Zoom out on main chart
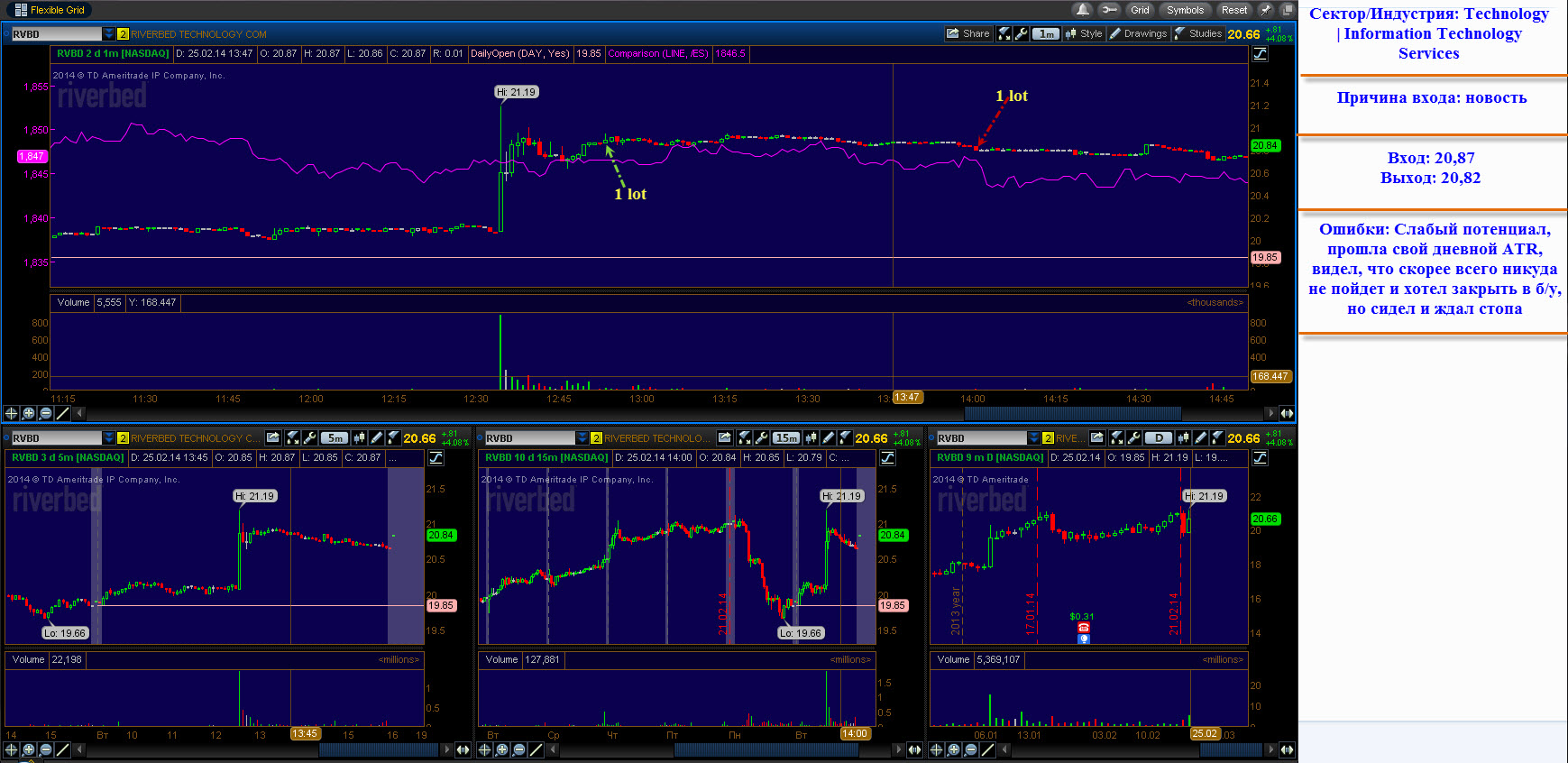This screenshot has width=1568, height=763. pyautogui.click(x=46, y=413)
